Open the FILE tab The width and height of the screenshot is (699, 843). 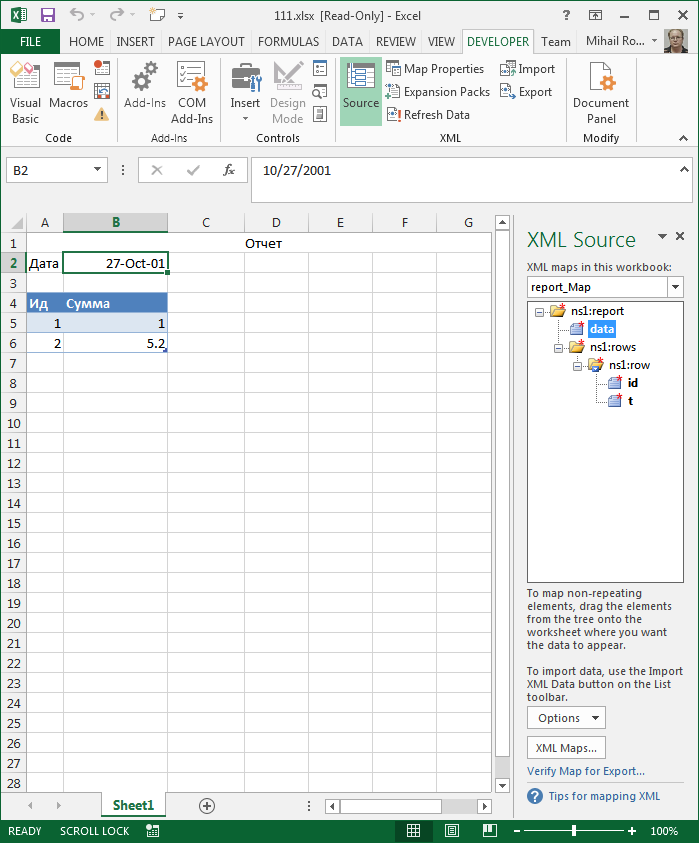point(30,42)
